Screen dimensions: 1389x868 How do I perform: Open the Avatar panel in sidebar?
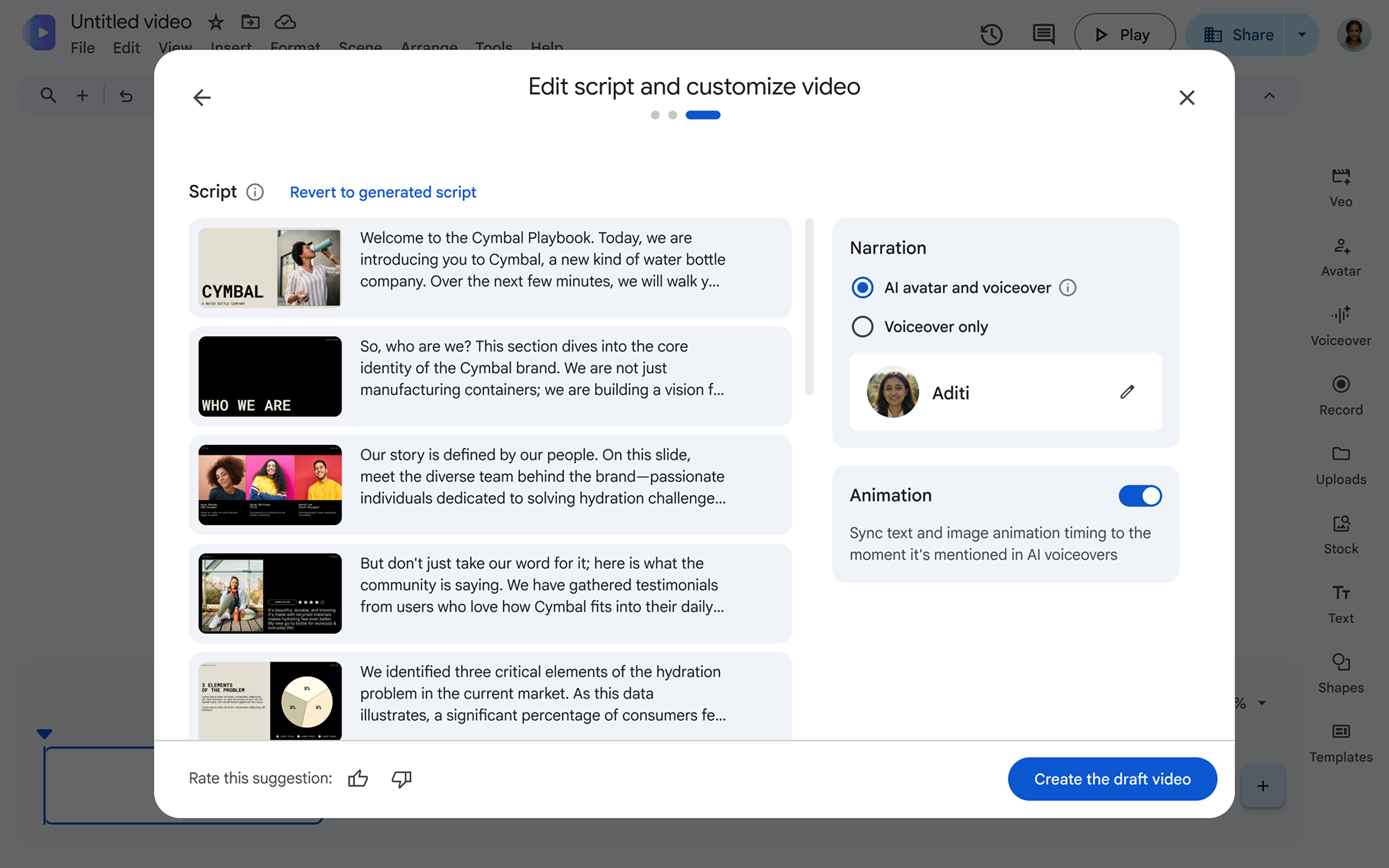coord(1340,257)
